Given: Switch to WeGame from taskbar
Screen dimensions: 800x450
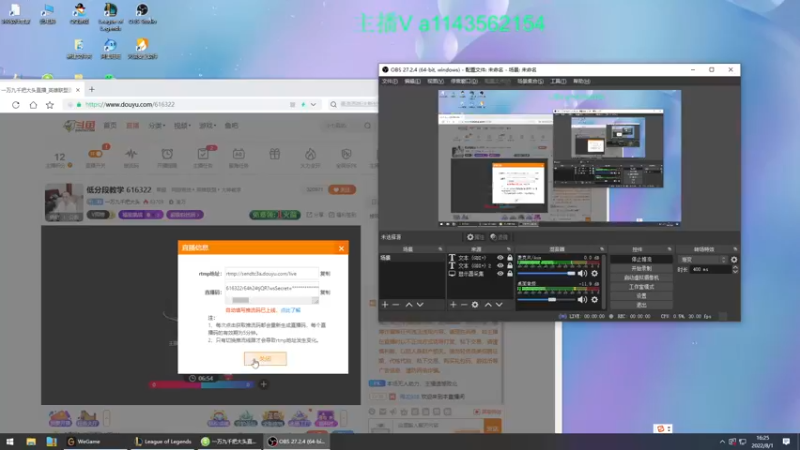Looking at the screenshot, I should click(95, 442).
